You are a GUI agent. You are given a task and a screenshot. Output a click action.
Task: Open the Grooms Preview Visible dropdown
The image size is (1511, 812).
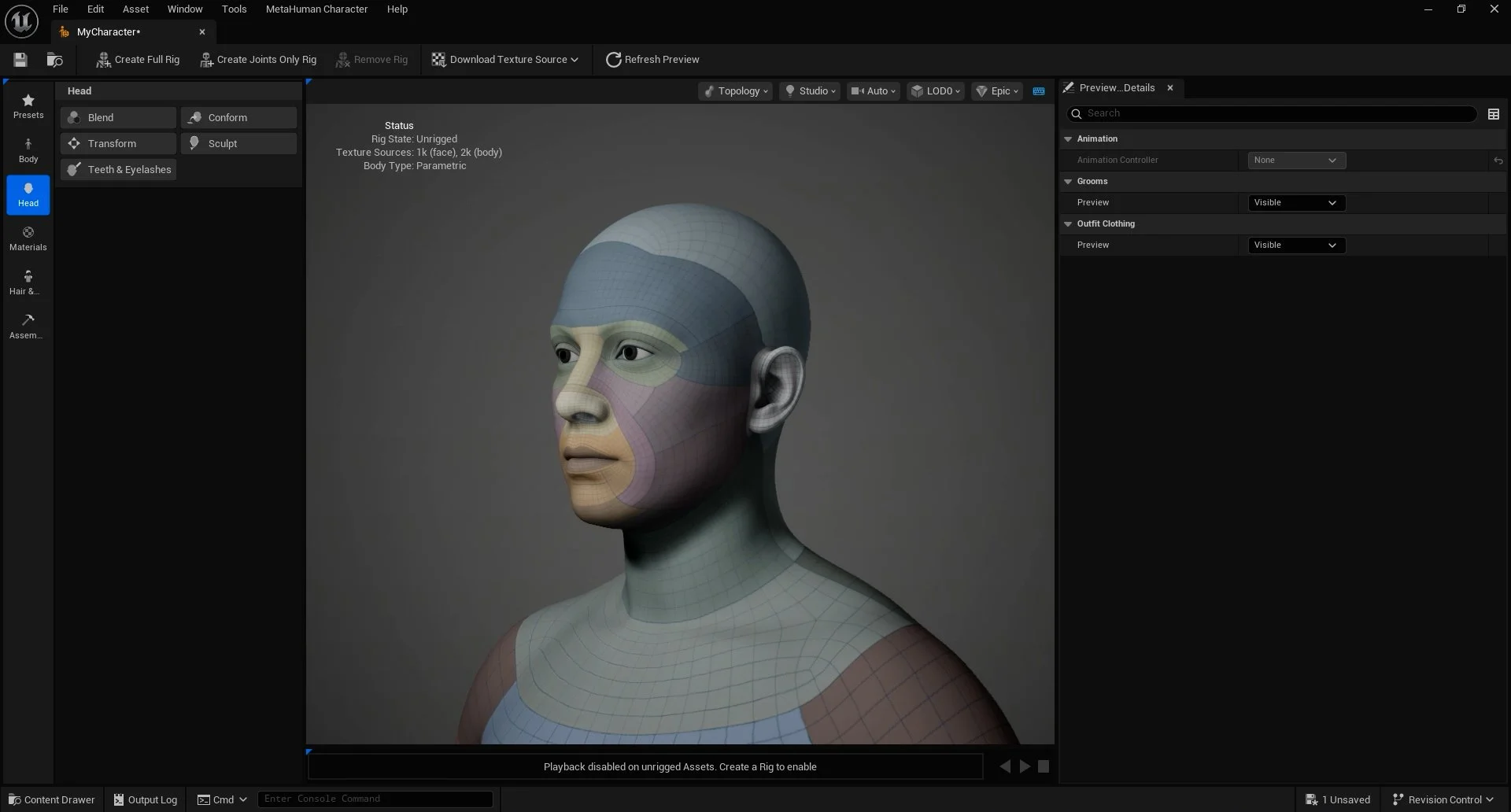(x=1296, y=203)
